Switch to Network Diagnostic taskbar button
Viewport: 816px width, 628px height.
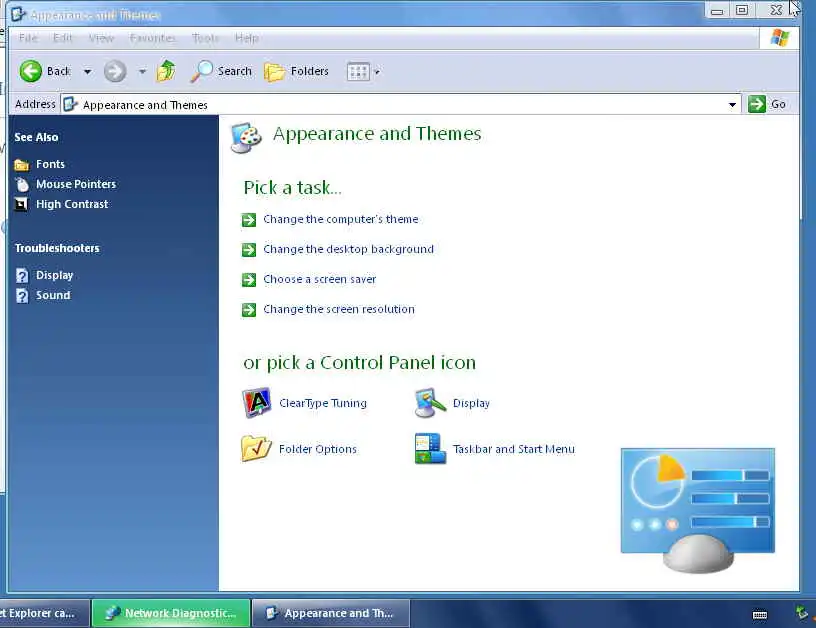click(171, 613)
